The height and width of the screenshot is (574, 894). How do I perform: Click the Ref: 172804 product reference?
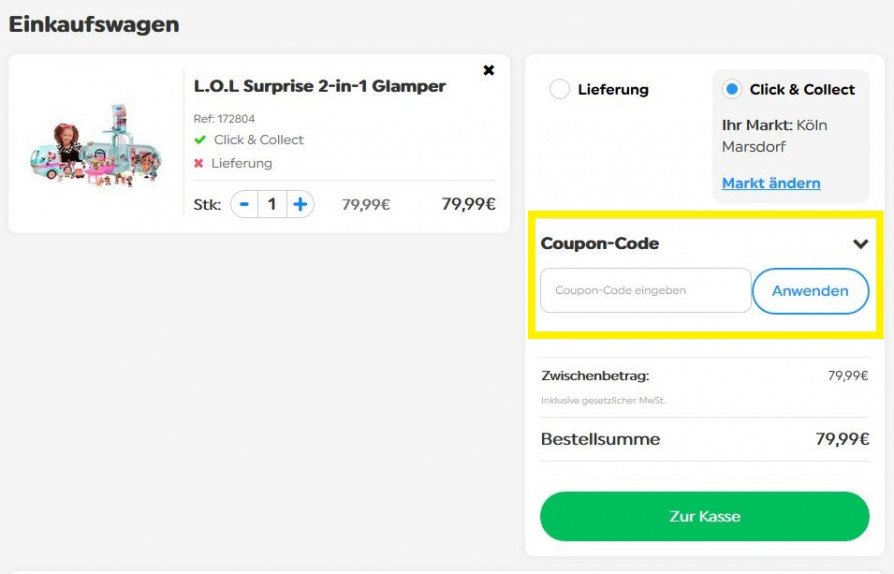click(224, 118)
